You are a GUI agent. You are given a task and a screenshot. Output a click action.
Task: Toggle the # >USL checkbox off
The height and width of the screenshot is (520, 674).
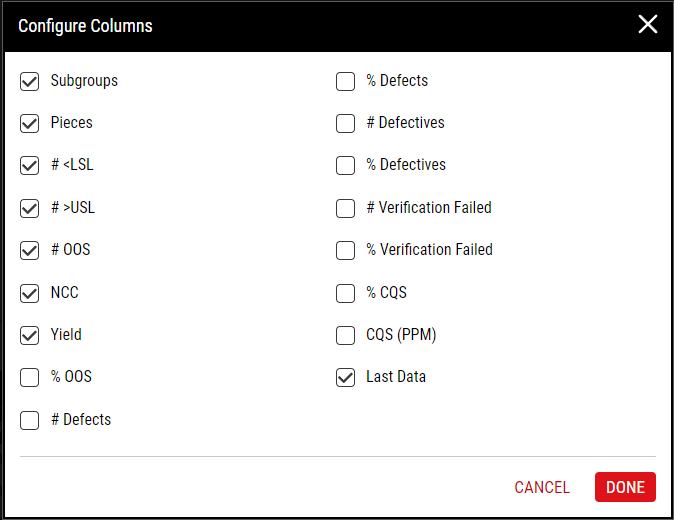pyautogui.click(x=29, y=208)
